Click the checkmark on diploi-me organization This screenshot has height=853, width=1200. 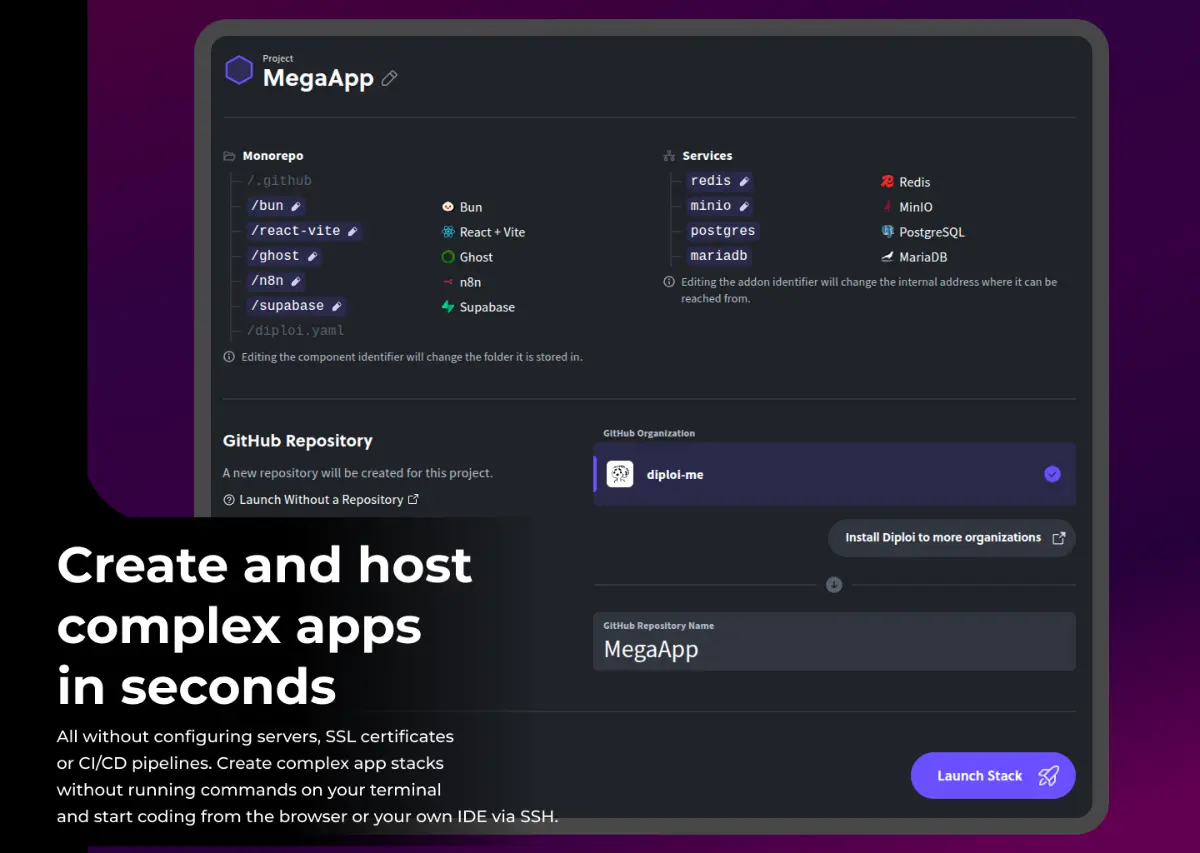(x=1052, y=474)
